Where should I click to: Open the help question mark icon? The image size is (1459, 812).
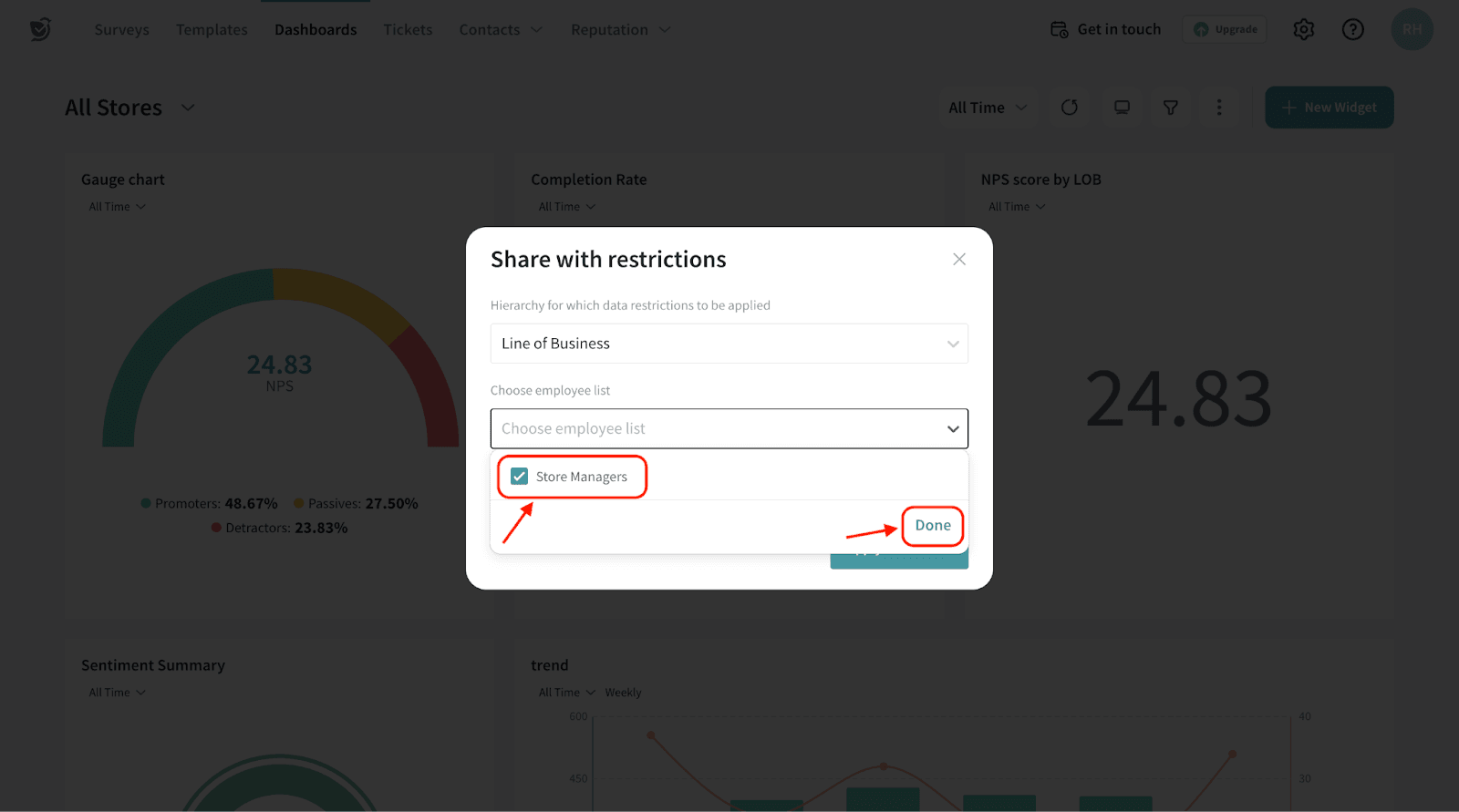1352,29
